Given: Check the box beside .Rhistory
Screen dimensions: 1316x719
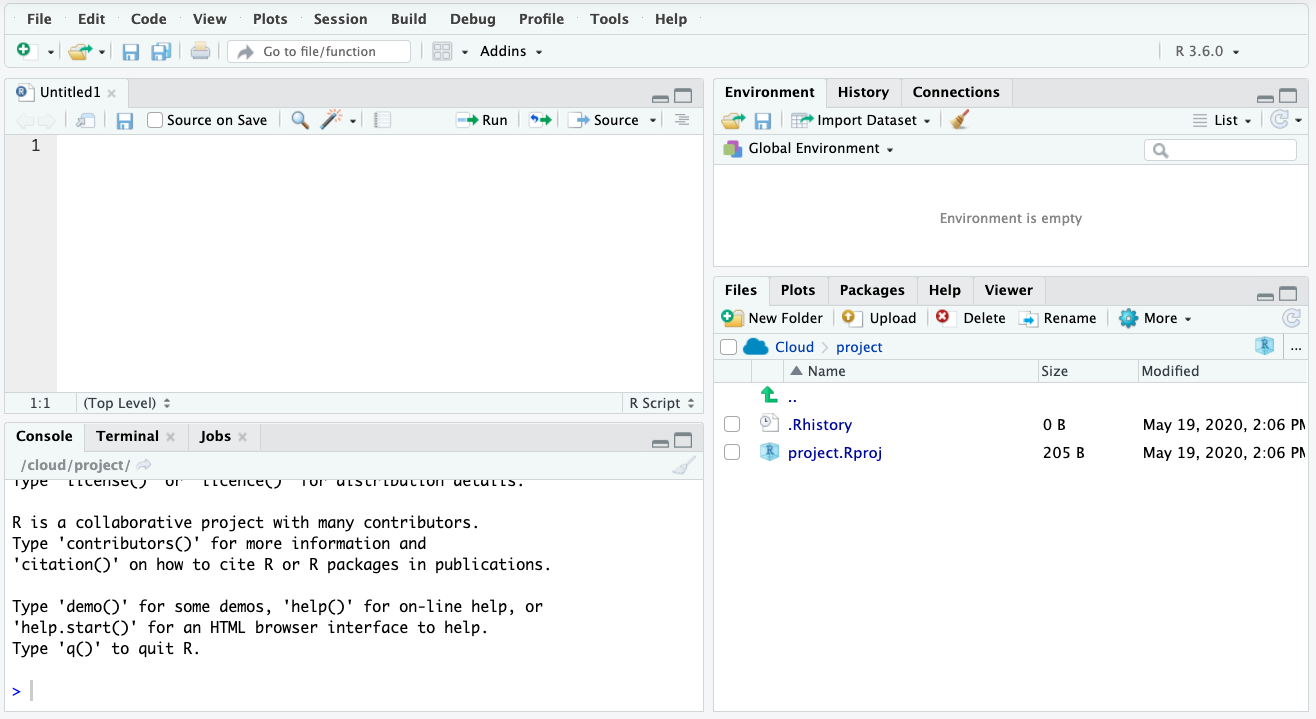Looking at the screenshot, I should 732,425.
